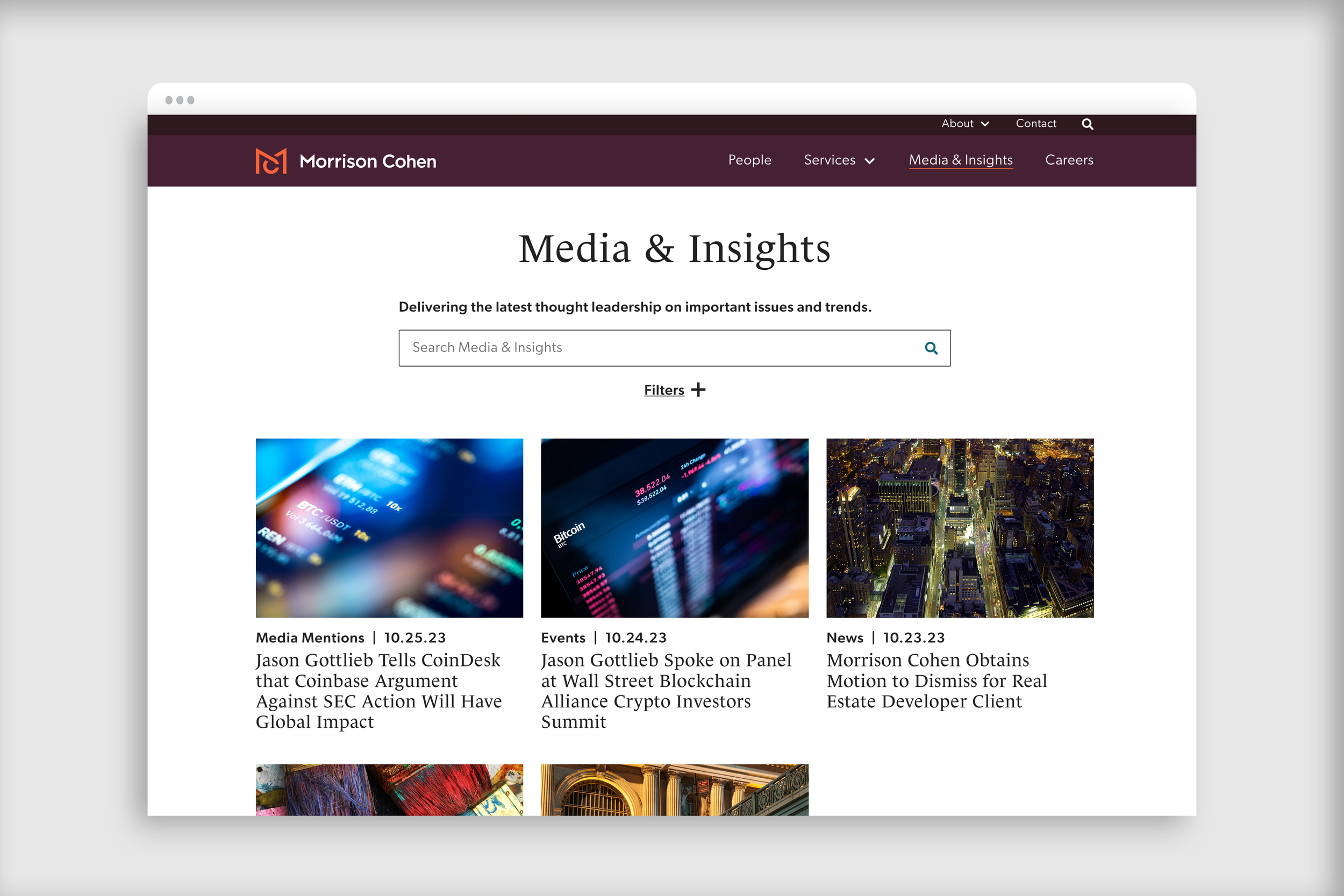Viewport: 1344px width, 896px height.
Task: Select Media & Insights navigation item
Action: [961, 160]
